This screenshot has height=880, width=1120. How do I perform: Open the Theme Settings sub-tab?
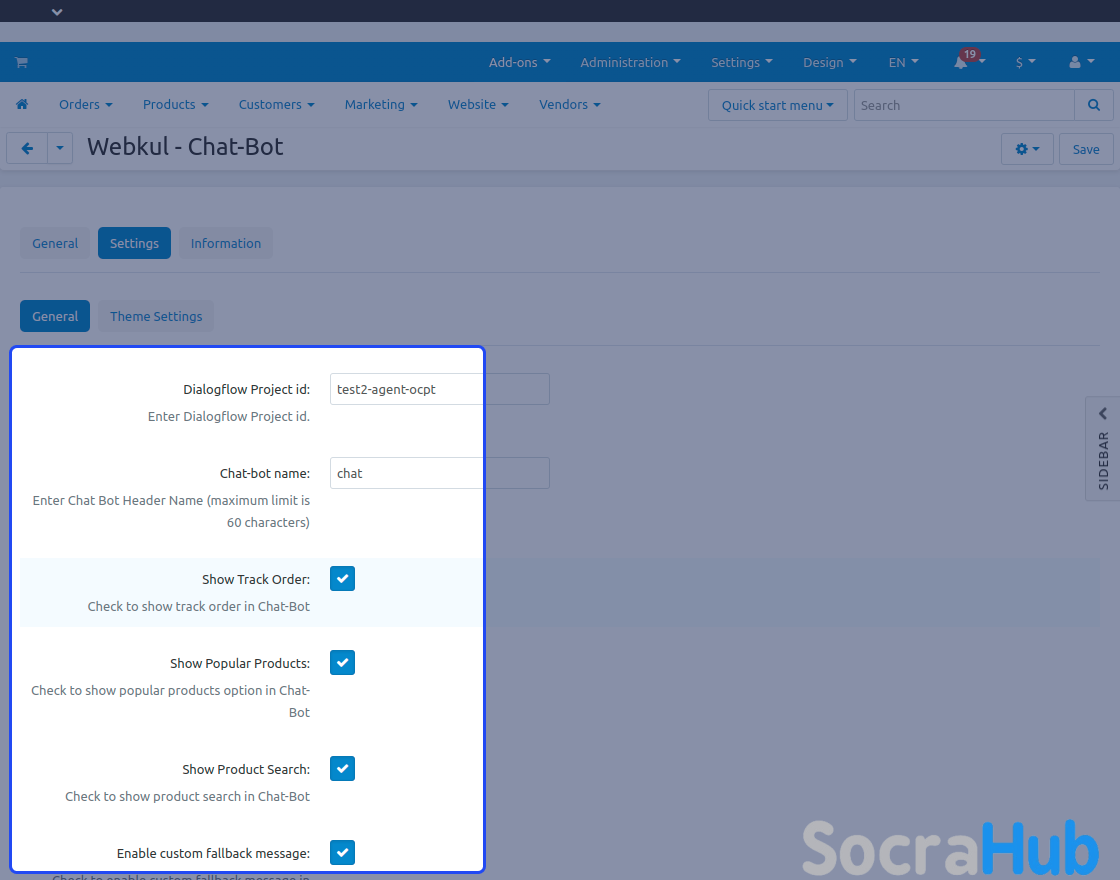pyautogui.click(x=156, y=316)
